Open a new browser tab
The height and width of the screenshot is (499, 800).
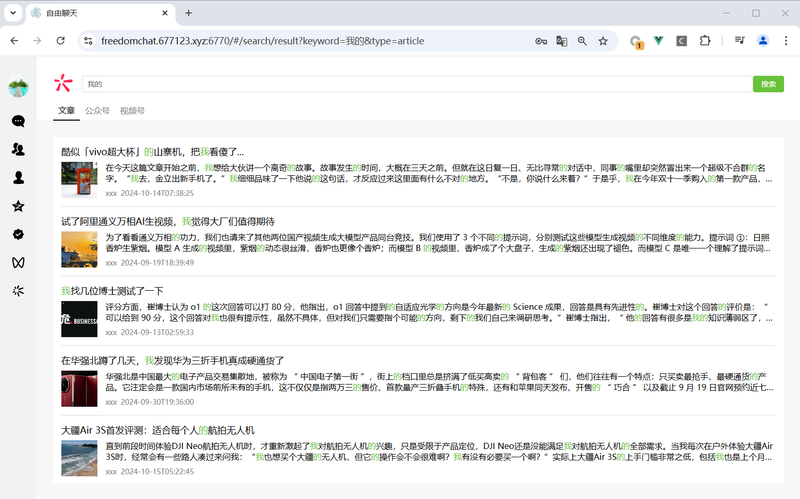coord(189,13)
